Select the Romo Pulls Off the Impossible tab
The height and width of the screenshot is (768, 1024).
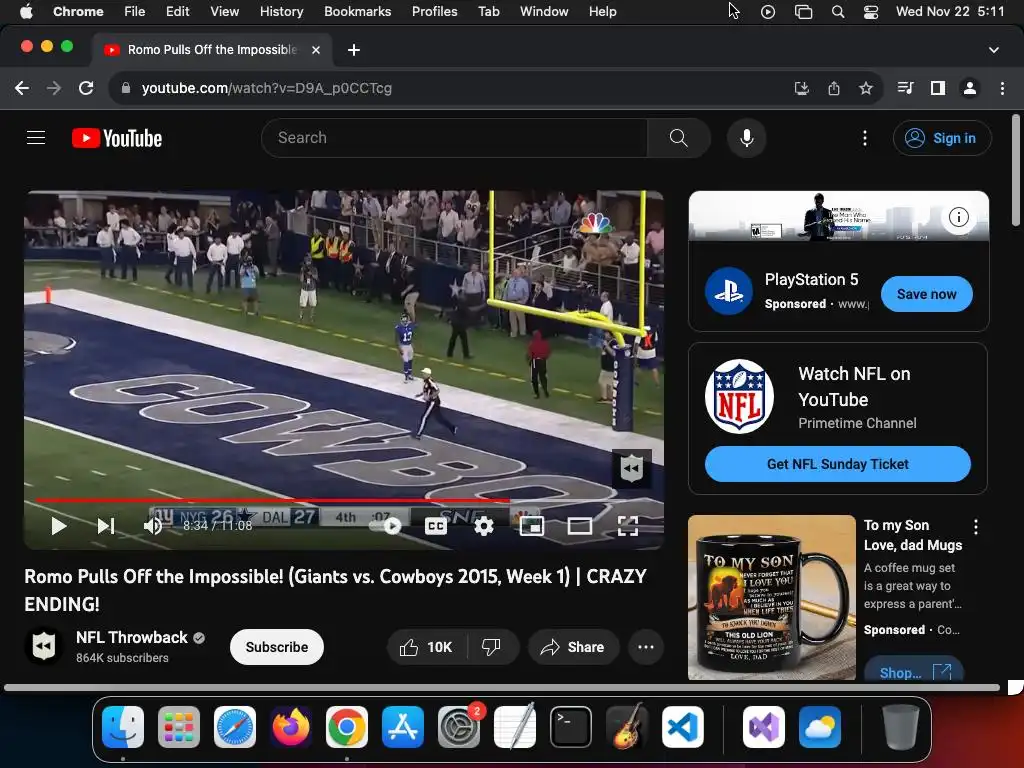pos(210,50)
